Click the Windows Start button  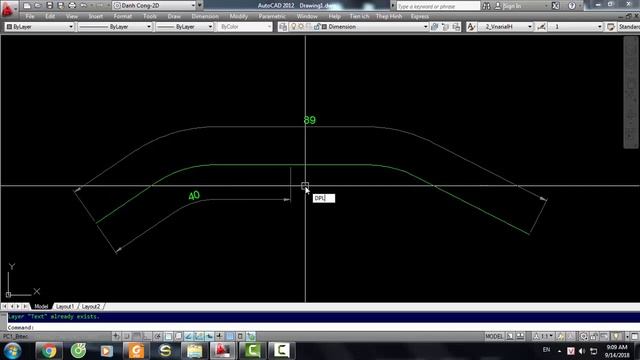pyautogui.click(x=12, y=351)
